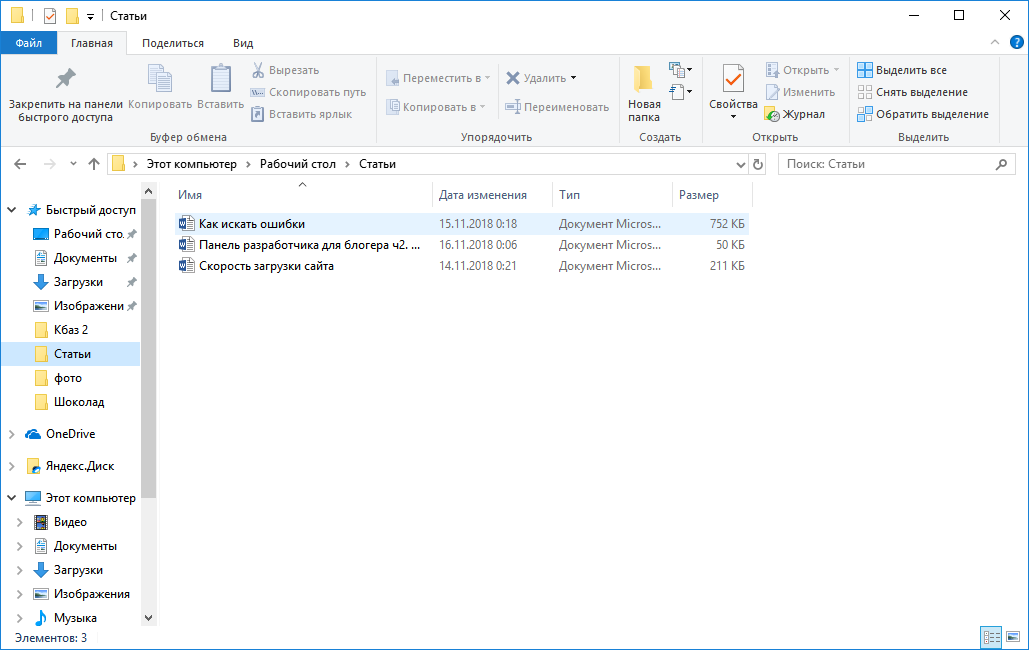Click Снять выделение
The image size is (1029, 650).
(912, 93)
